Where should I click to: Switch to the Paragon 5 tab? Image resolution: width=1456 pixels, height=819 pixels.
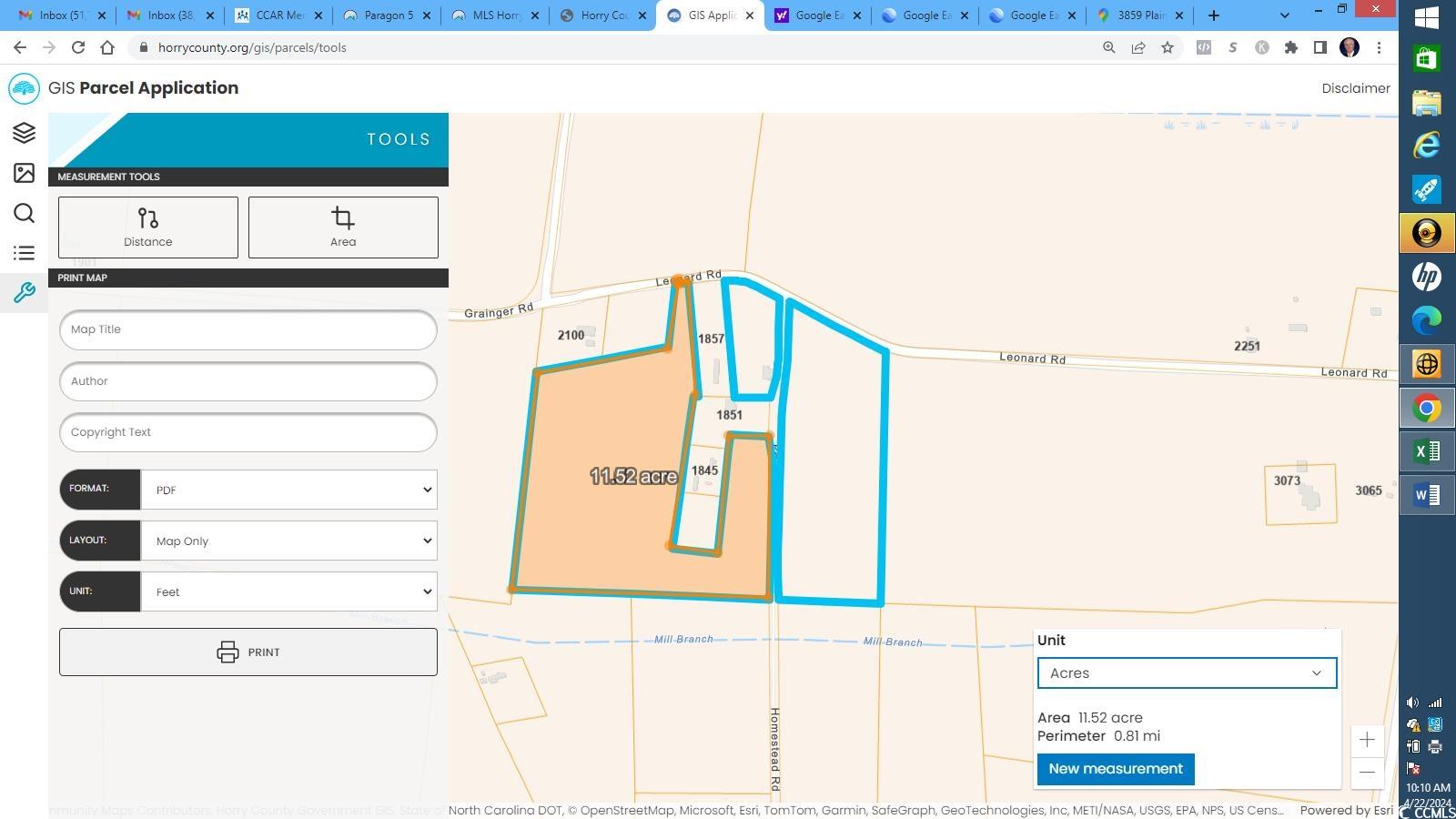[386, 15]
